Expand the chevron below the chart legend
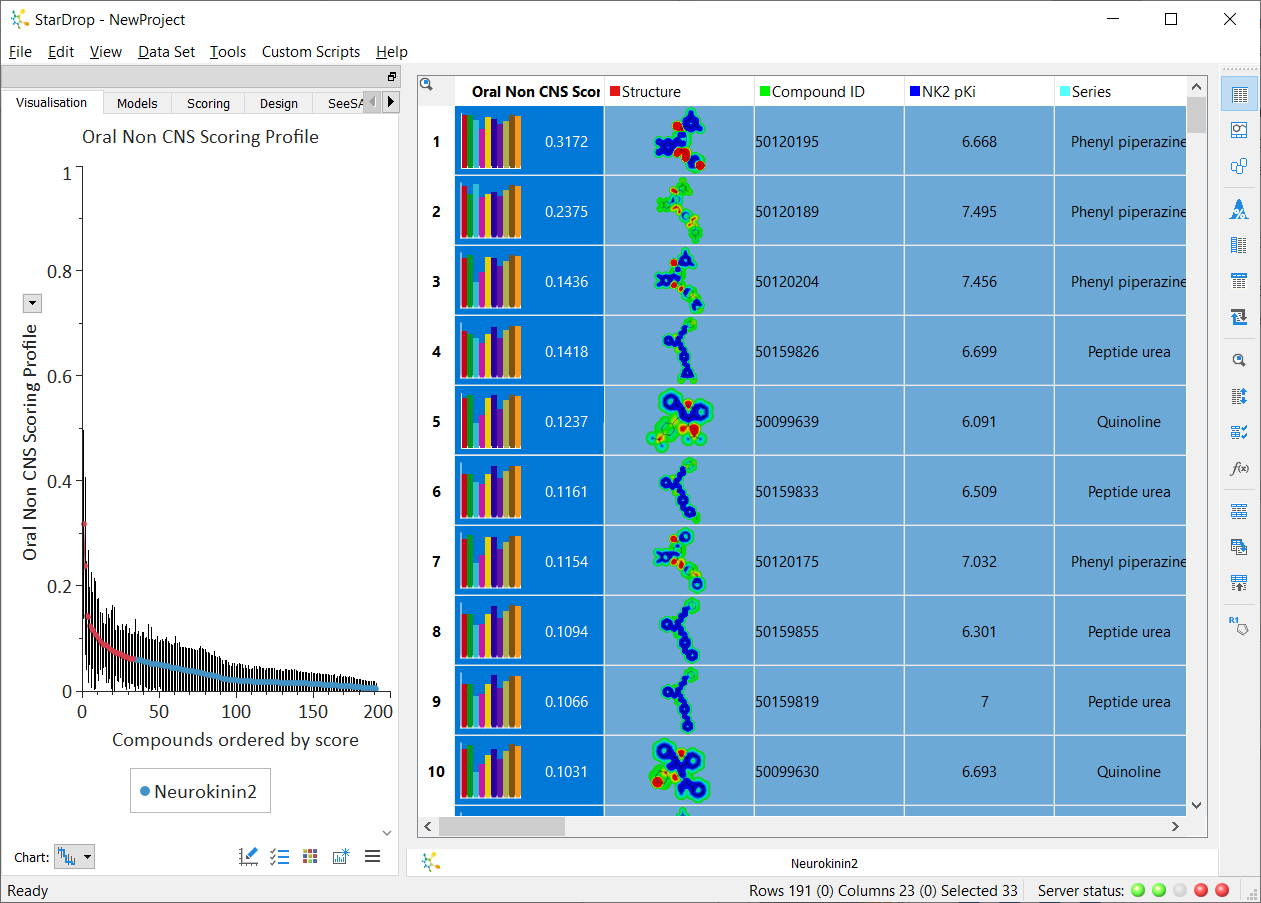The width and height of the screenshot is (1261, 903). tap(388, 833)
